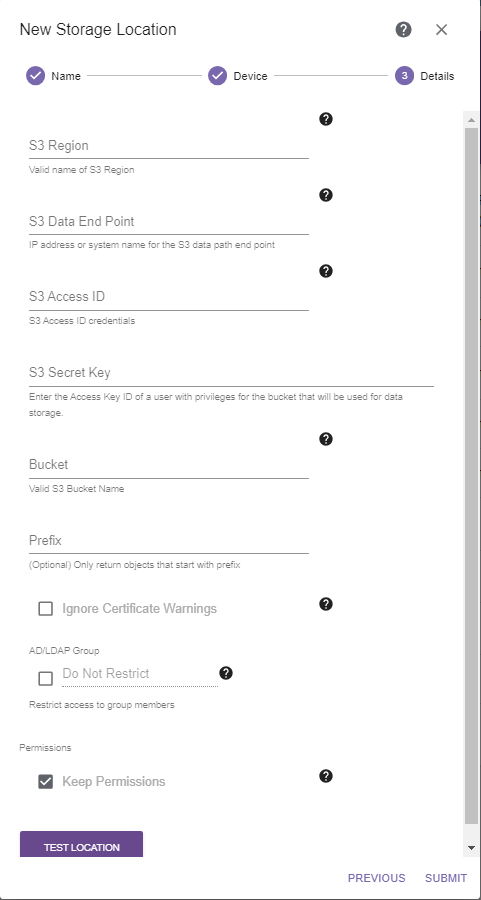Click into the Prefix input field
The width and height of the screenshot is (481, 900).
pyautogui.click(x=169, y=541)
